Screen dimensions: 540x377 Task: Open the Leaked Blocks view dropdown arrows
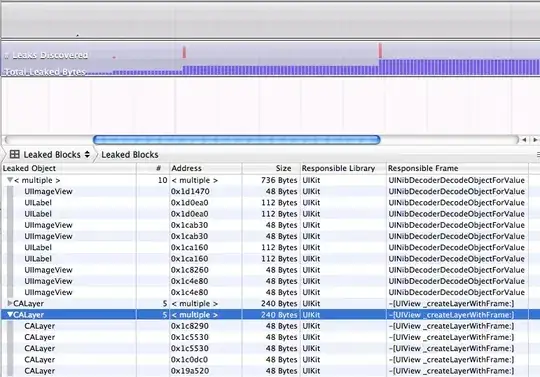(87, 154)
